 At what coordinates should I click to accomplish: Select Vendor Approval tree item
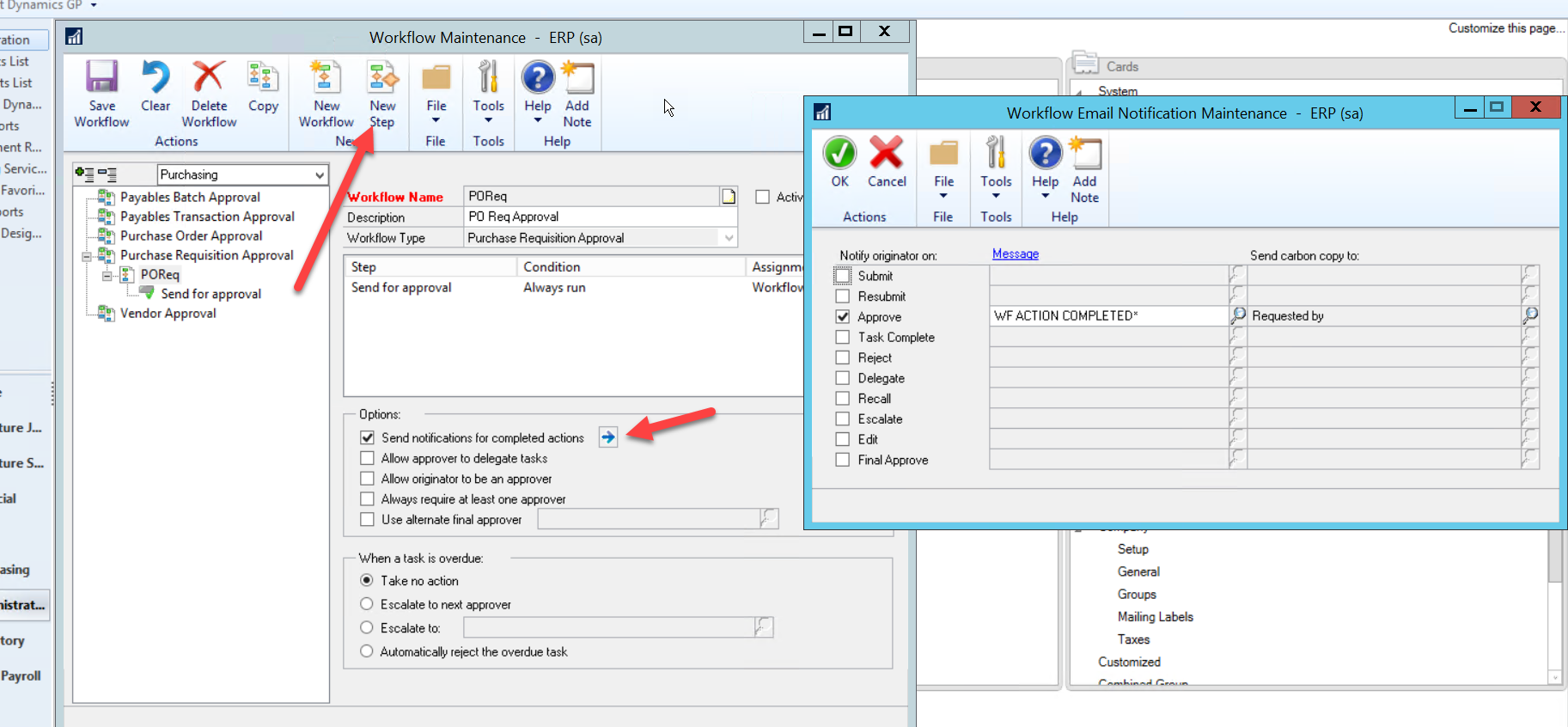point(168,313)
